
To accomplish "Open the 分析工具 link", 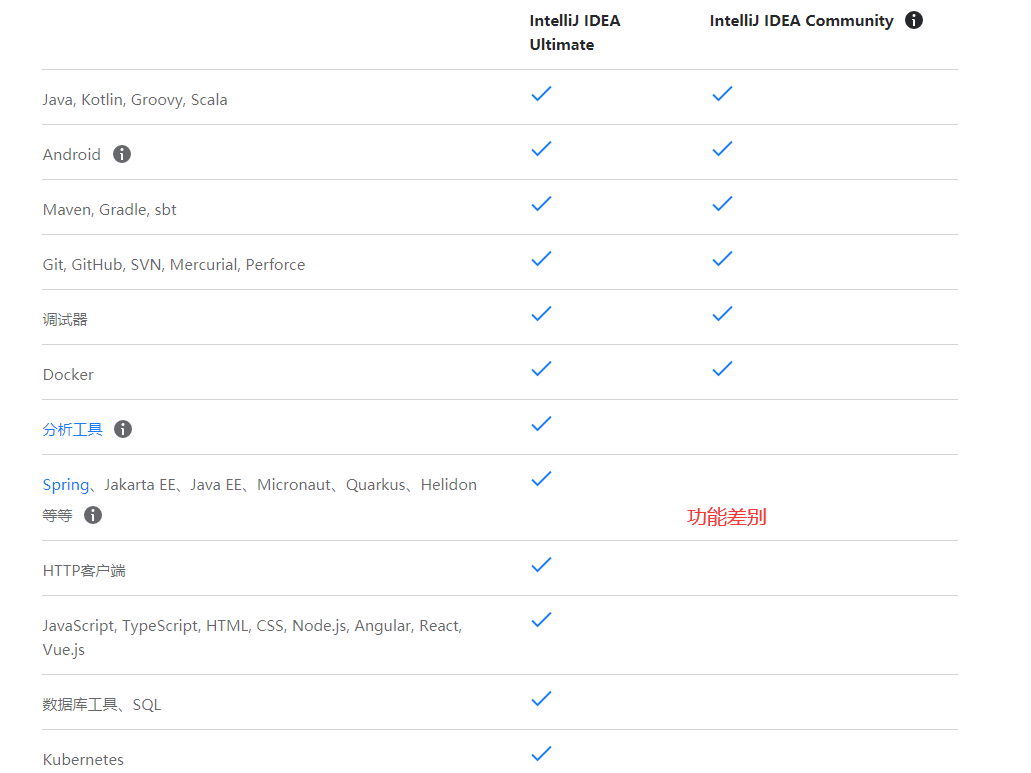I will (72, 429).
